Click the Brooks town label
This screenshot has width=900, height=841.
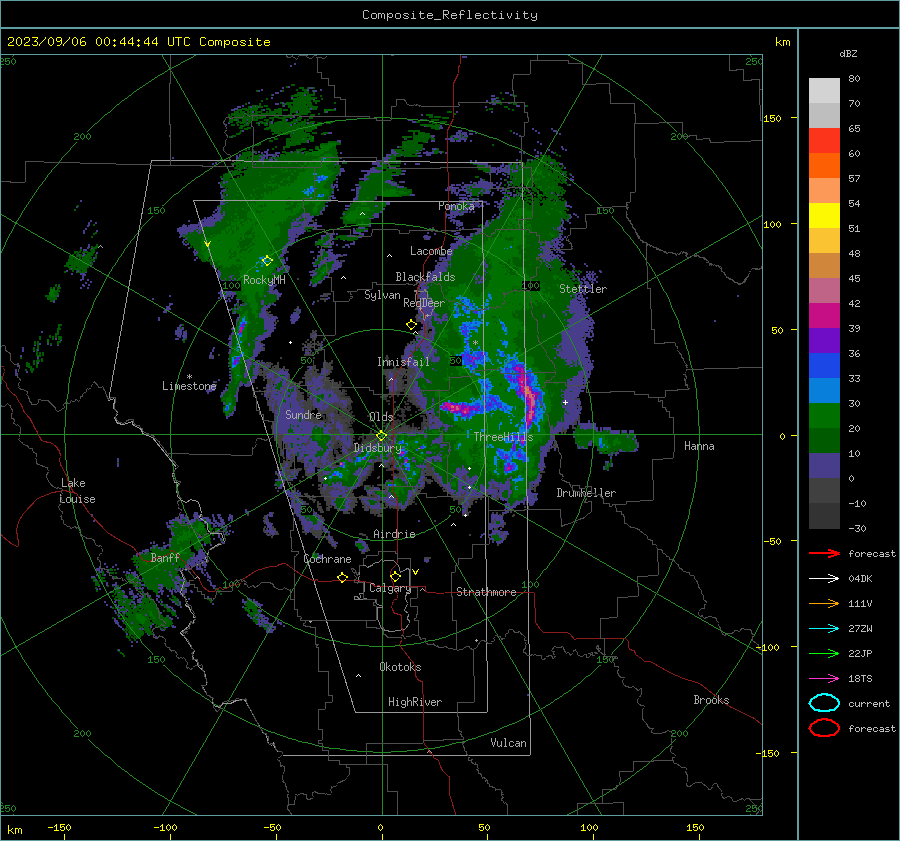click(711, 700)
